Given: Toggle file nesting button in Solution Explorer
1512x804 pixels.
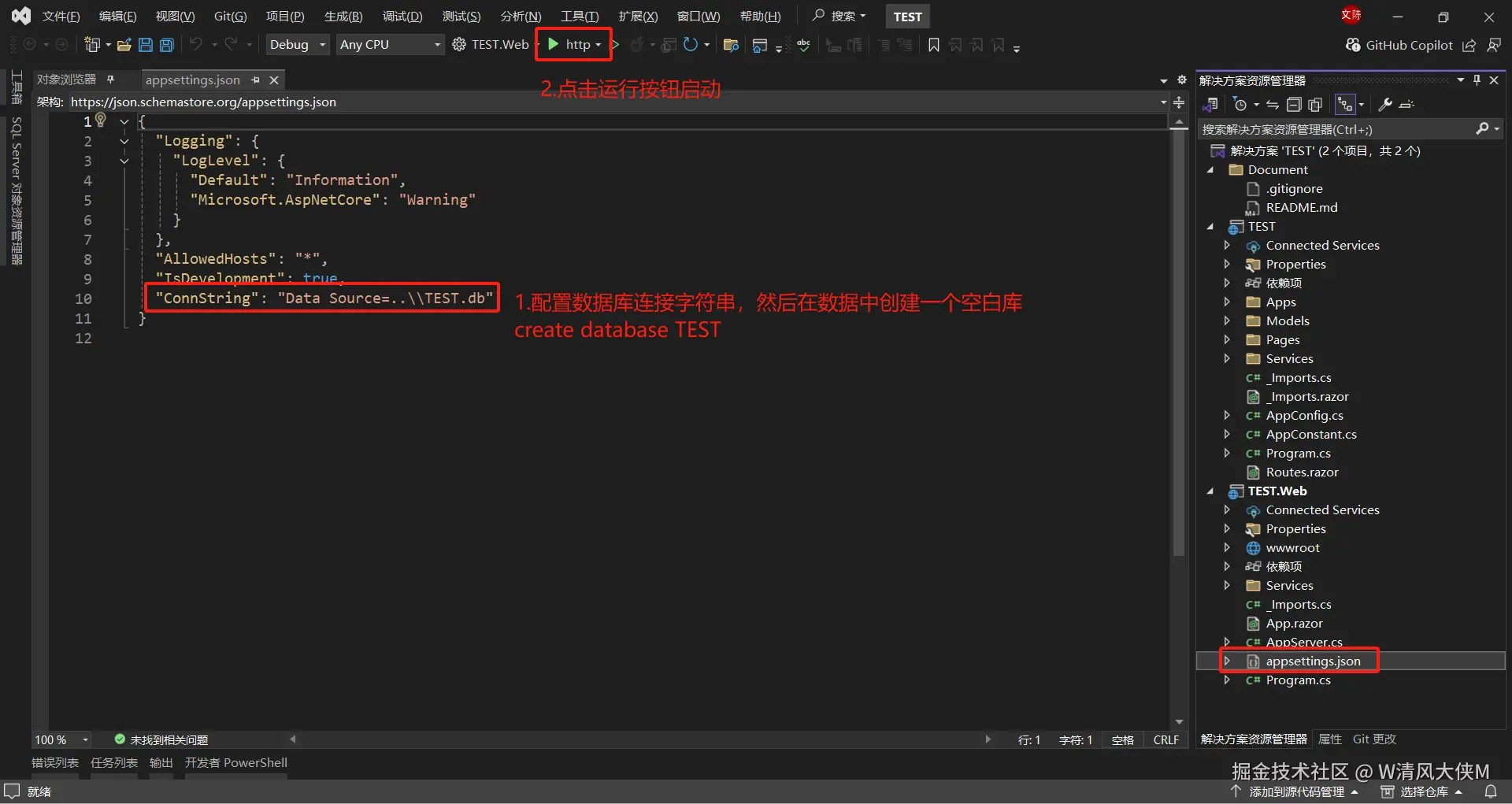Looking at the screenshot, I should 1345,105.
